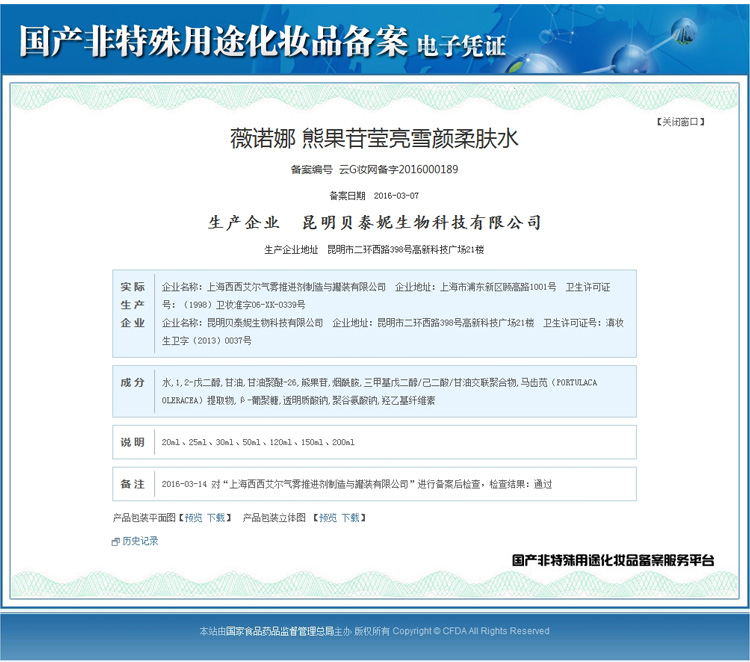Click ingredient list starting with 水,1,2-戊二醇
This screenshot has height=662, width=750.
[x=379, y=391]
